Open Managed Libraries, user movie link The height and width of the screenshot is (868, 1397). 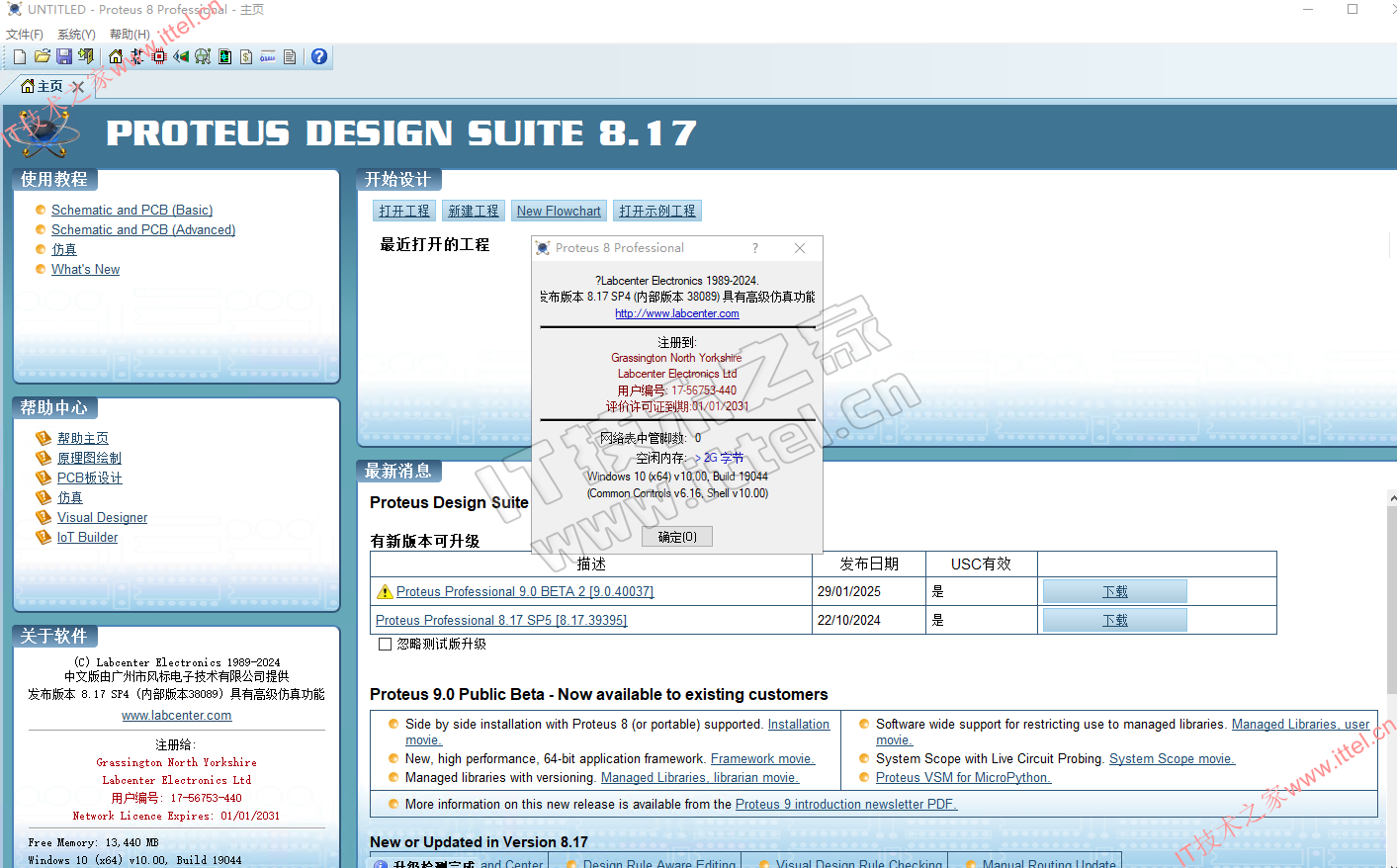(1300, 725)
